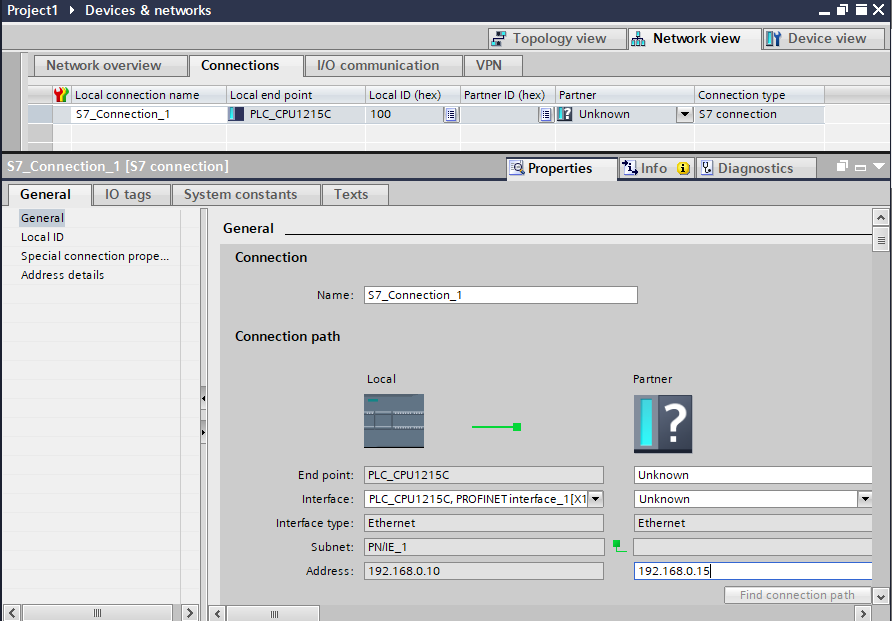This screenshot has height=621, width=892.
Task: Click the Network view icon
Action: (639, 39)
